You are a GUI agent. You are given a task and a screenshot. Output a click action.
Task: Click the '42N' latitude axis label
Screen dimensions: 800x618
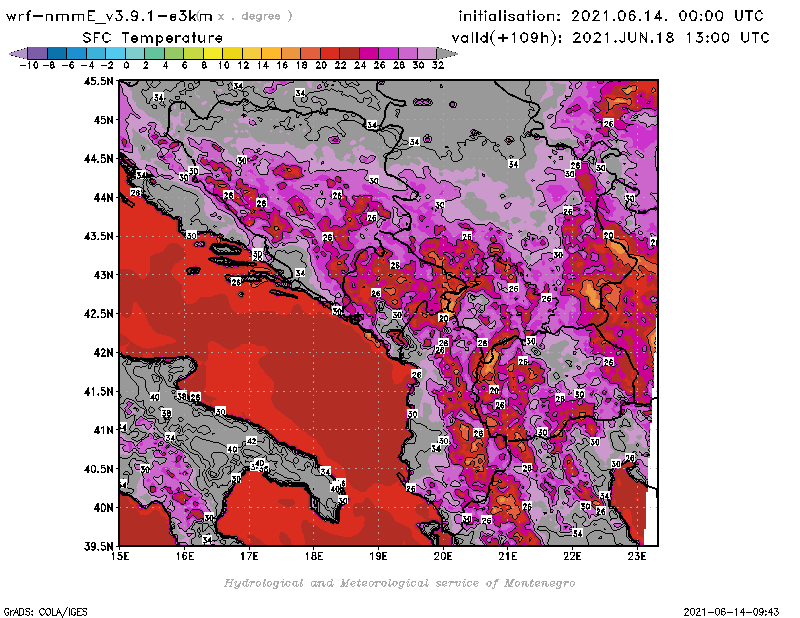pyautogui.click(x=104, y=353)
